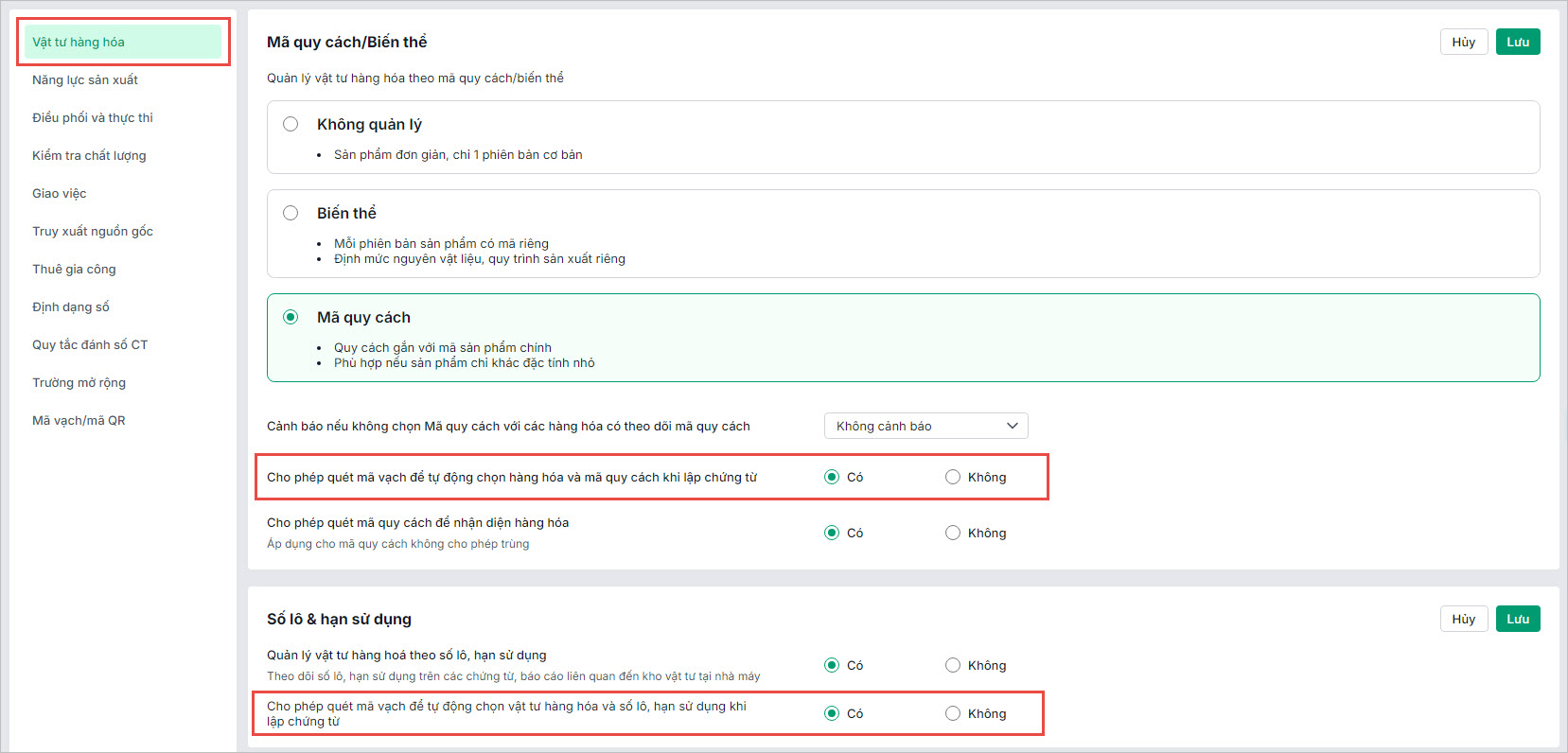Choose 'Có' for barcode scan mã quy cách
The width and height of the screenshot is (1568, 753).
click(x=832, y=477)
